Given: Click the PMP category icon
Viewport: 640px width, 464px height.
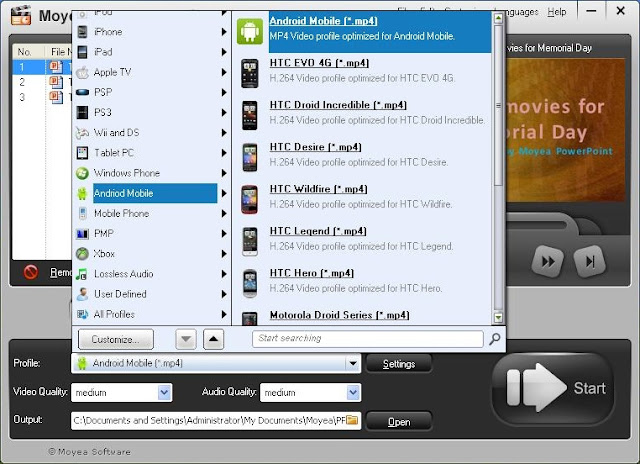Looking at the screenshot, I should pyautogui.click(x=82, y=233).
